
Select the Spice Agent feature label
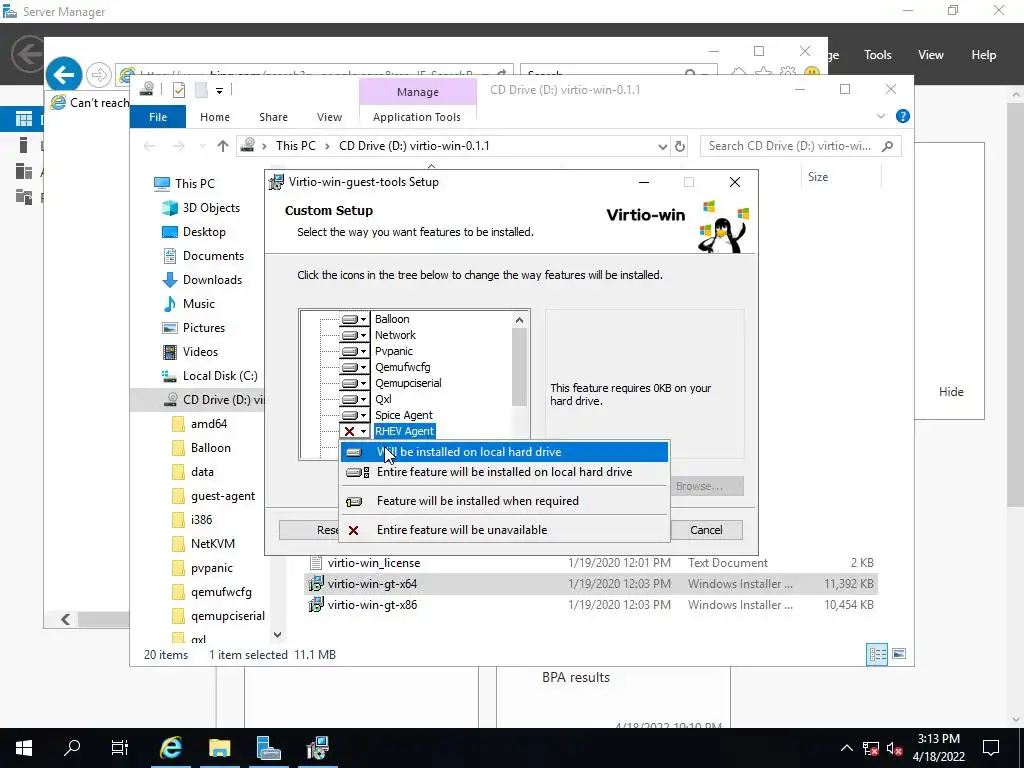pyautogui.click(x=404, y=415)
